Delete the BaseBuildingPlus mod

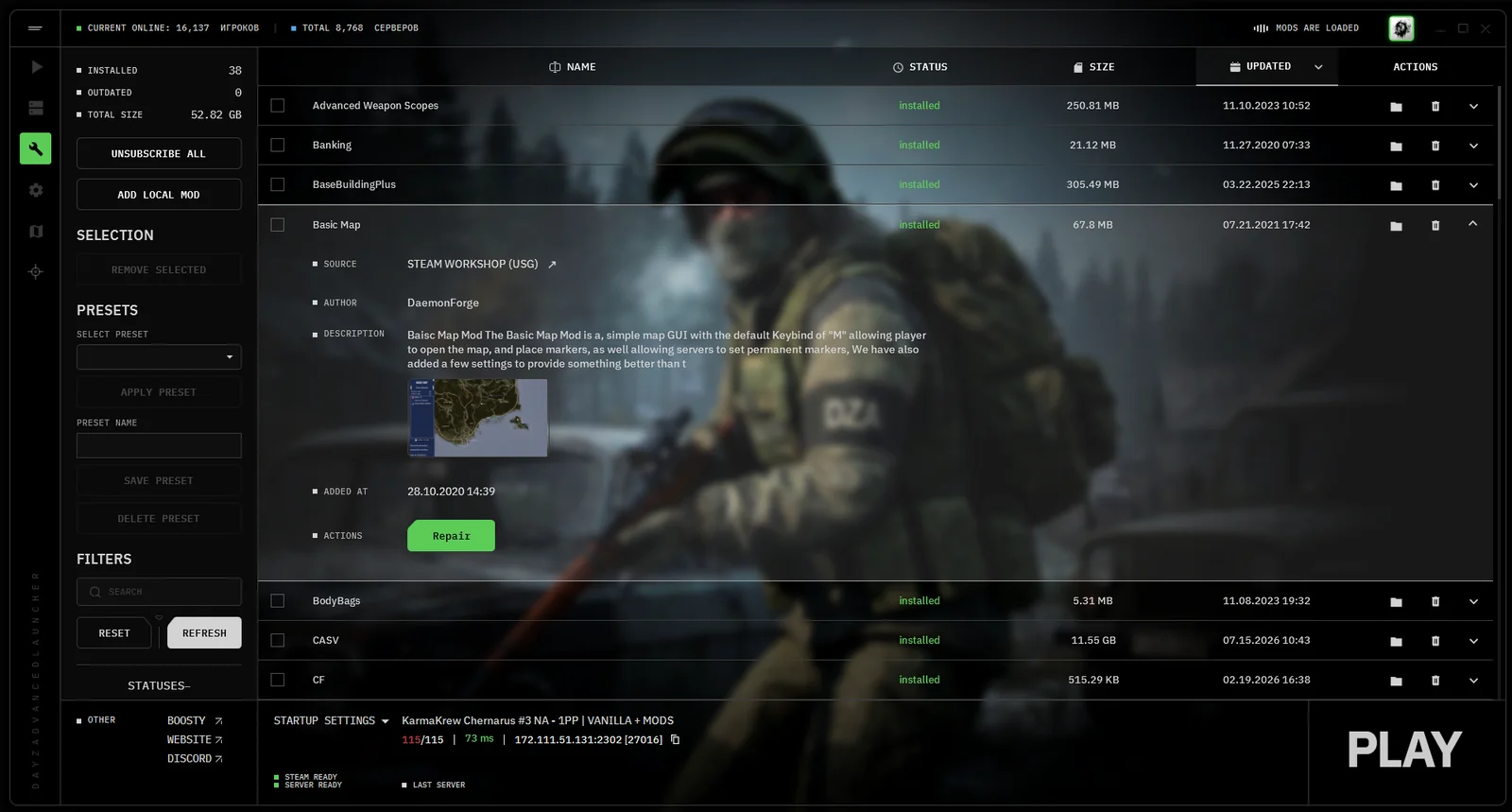coord(1435,186)
